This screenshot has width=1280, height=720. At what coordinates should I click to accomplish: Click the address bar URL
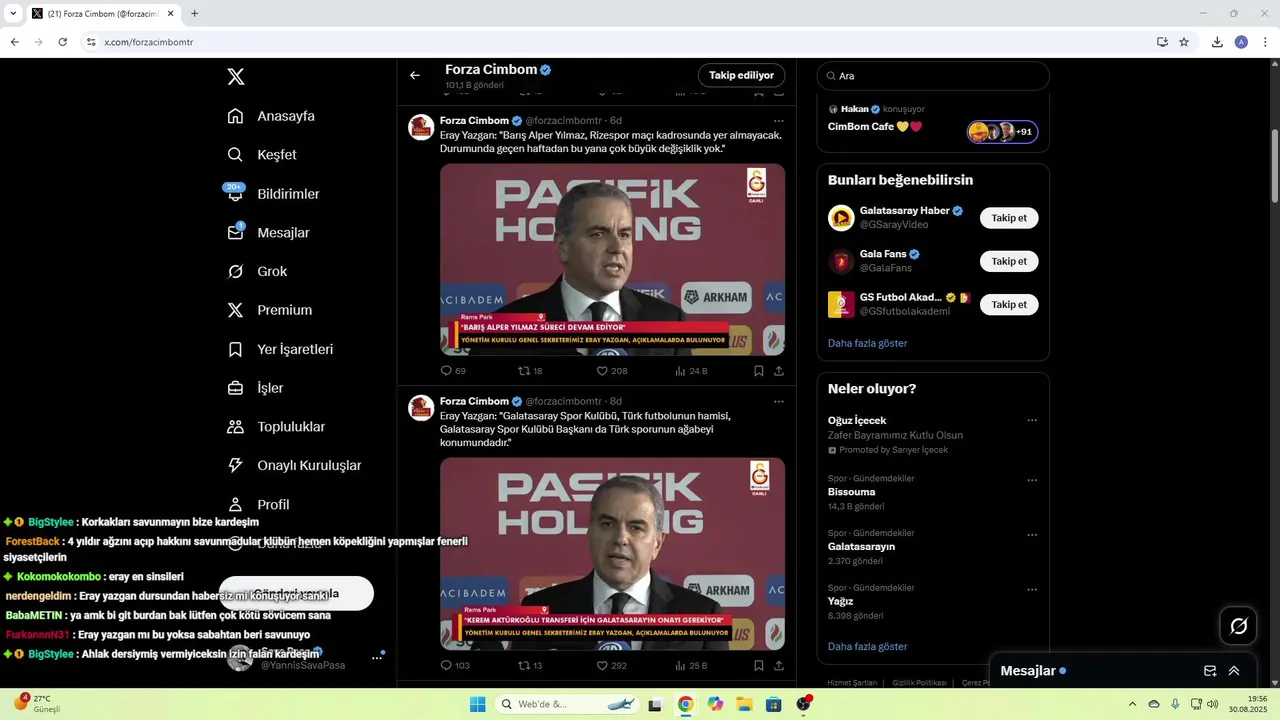click(x=149, y=42)
